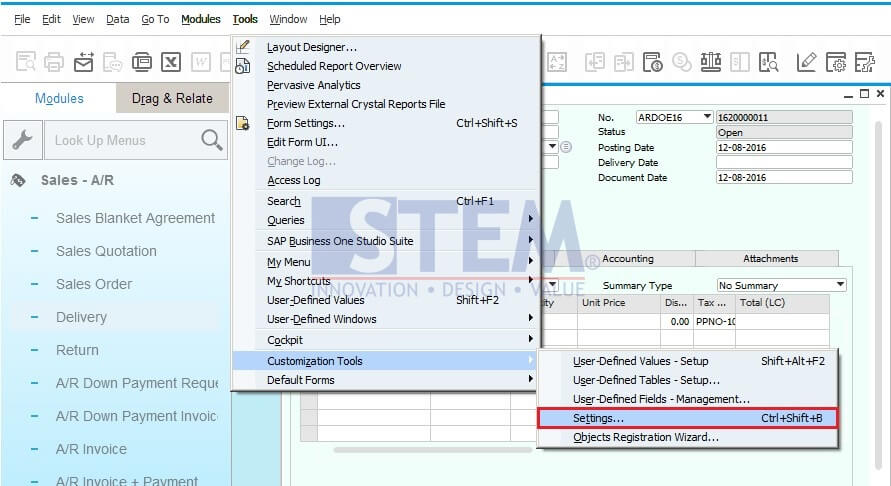Click the Export to Excel icon
The width and height of the screenshot is (891, 486).
point(171,61)
